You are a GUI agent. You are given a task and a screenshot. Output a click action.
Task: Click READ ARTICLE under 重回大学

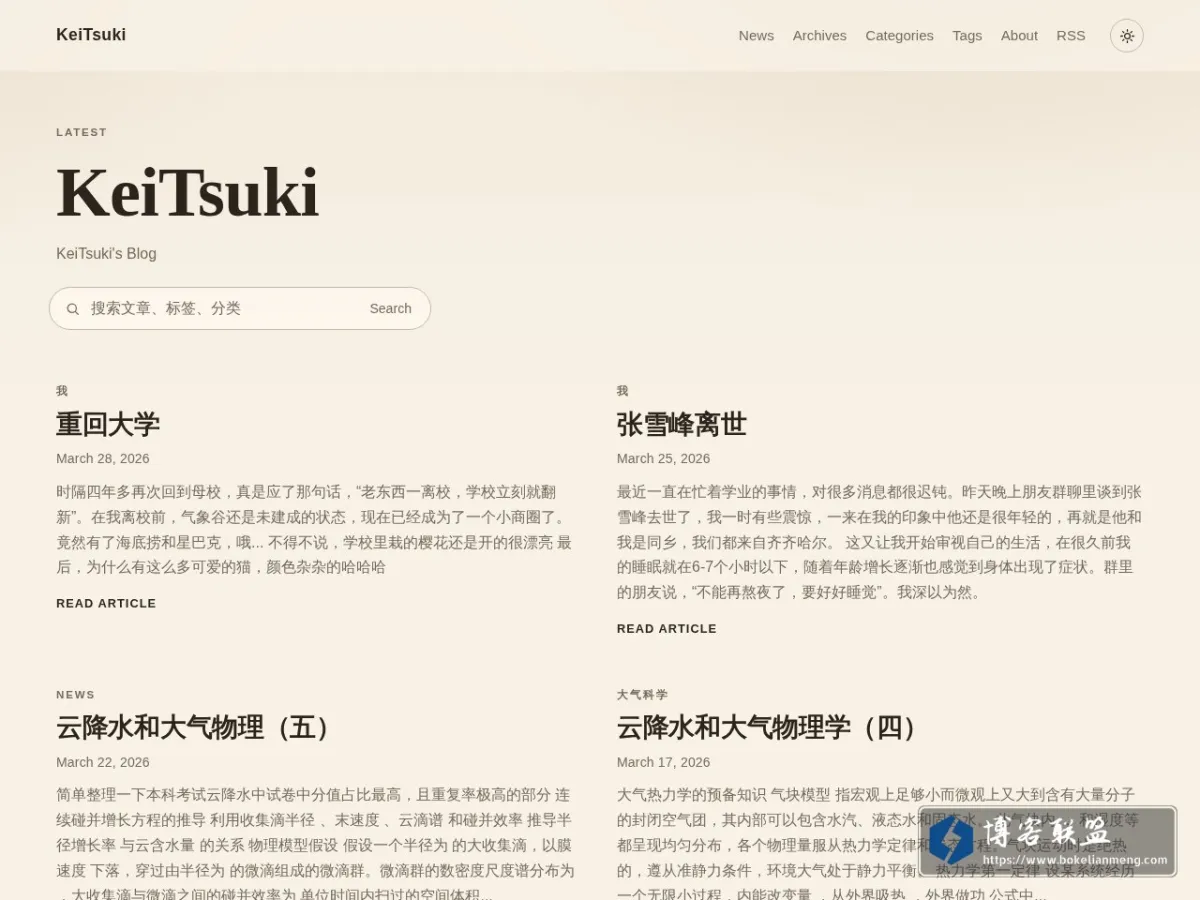tap(106, 604)
